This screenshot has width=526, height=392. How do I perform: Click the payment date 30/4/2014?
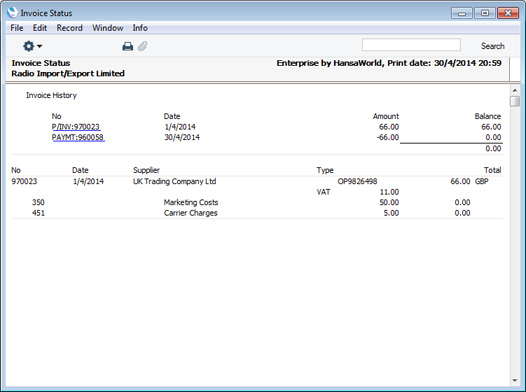182,137
